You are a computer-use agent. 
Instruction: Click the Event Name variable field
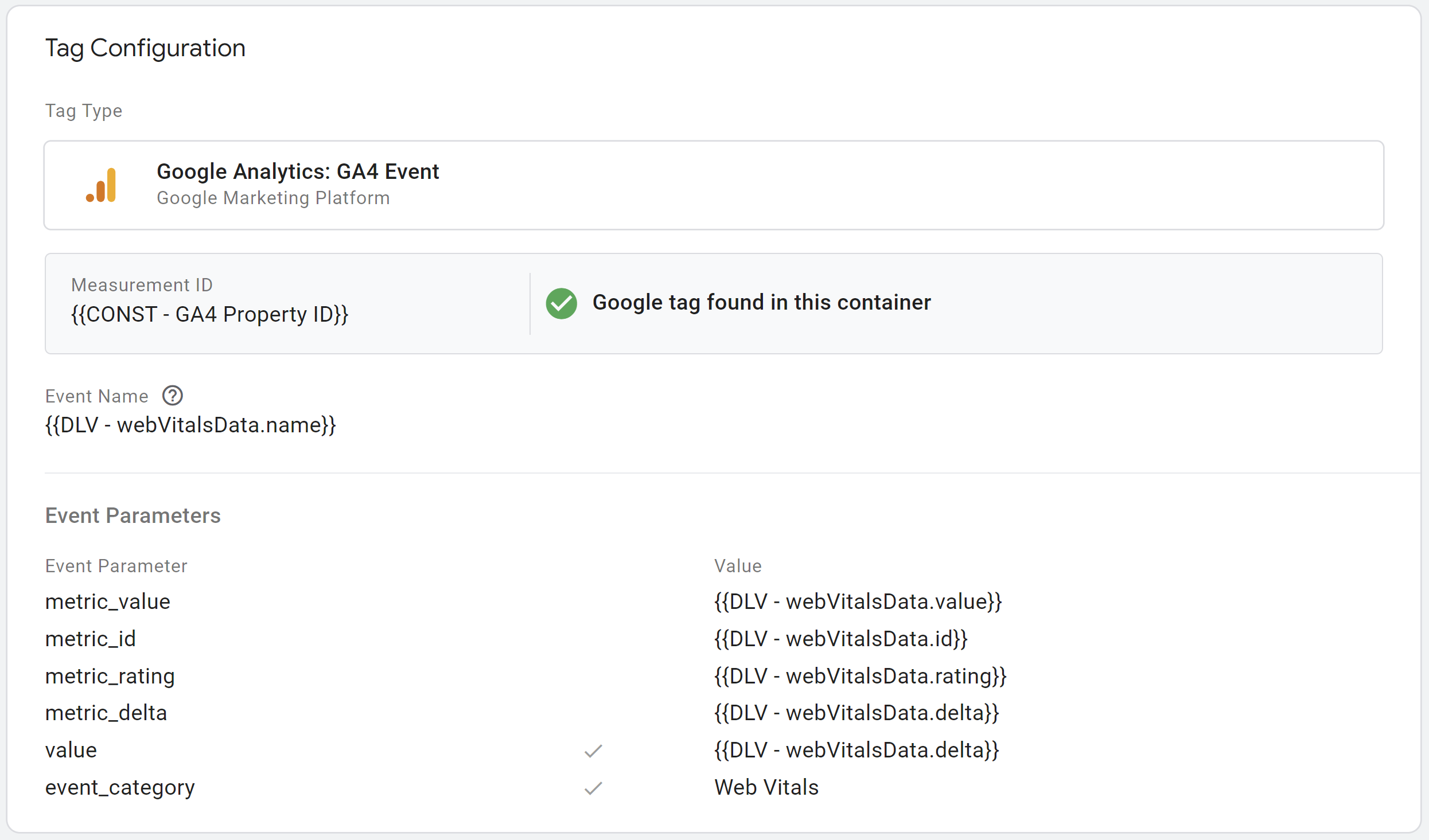[190, 425]
